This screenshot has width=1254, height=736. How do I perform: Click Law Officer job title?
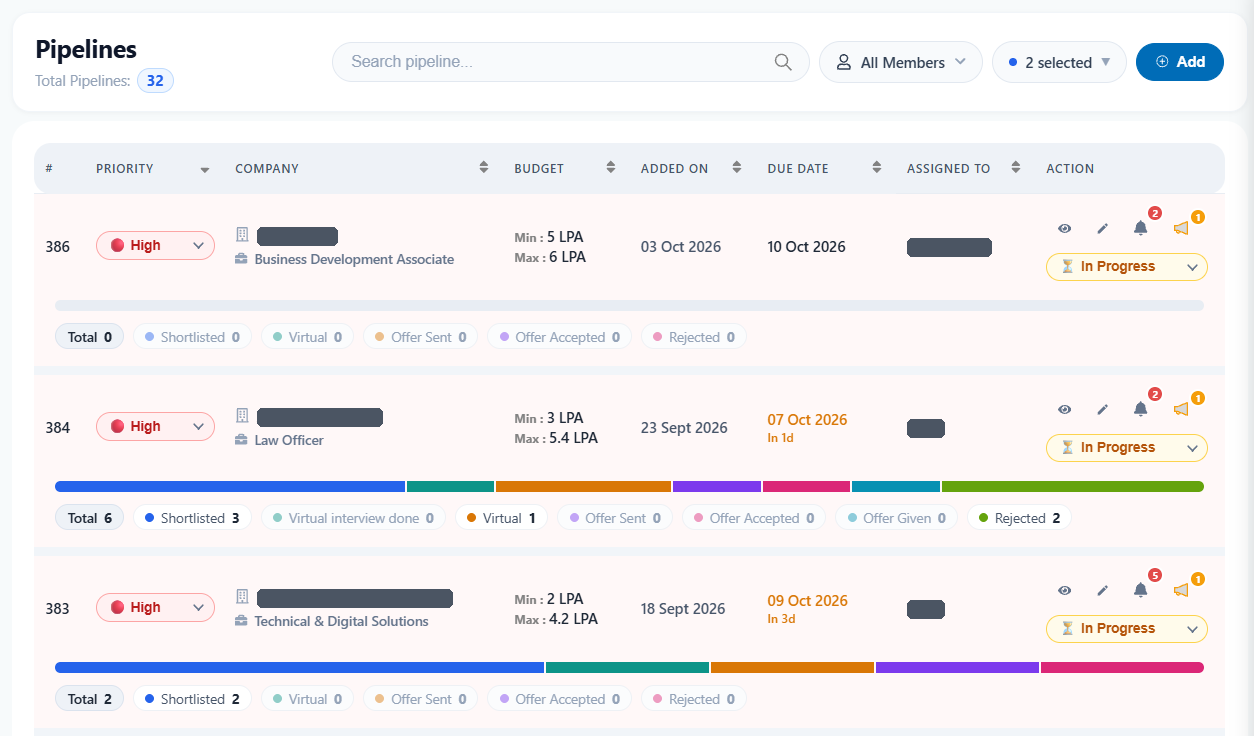(x=289, y=440)
